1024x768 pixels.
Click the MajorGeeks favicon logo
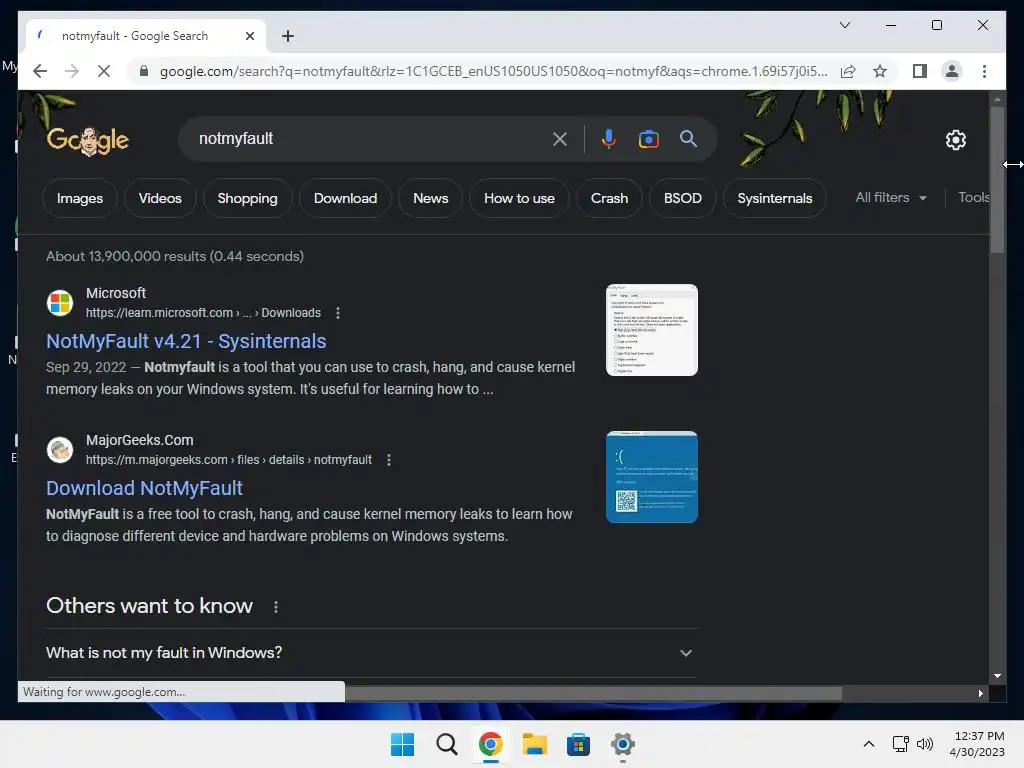pyautogui.click(x=60, y=450)
